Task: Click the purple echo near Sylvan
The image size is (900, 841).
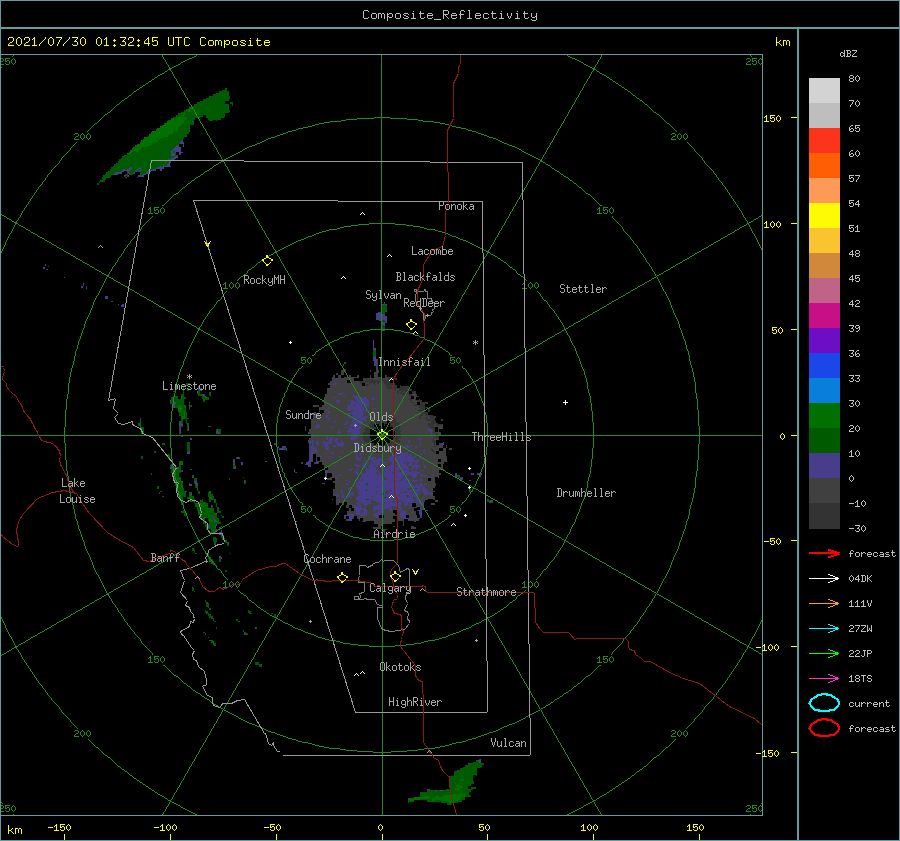Action: click(x=381, y=315)
